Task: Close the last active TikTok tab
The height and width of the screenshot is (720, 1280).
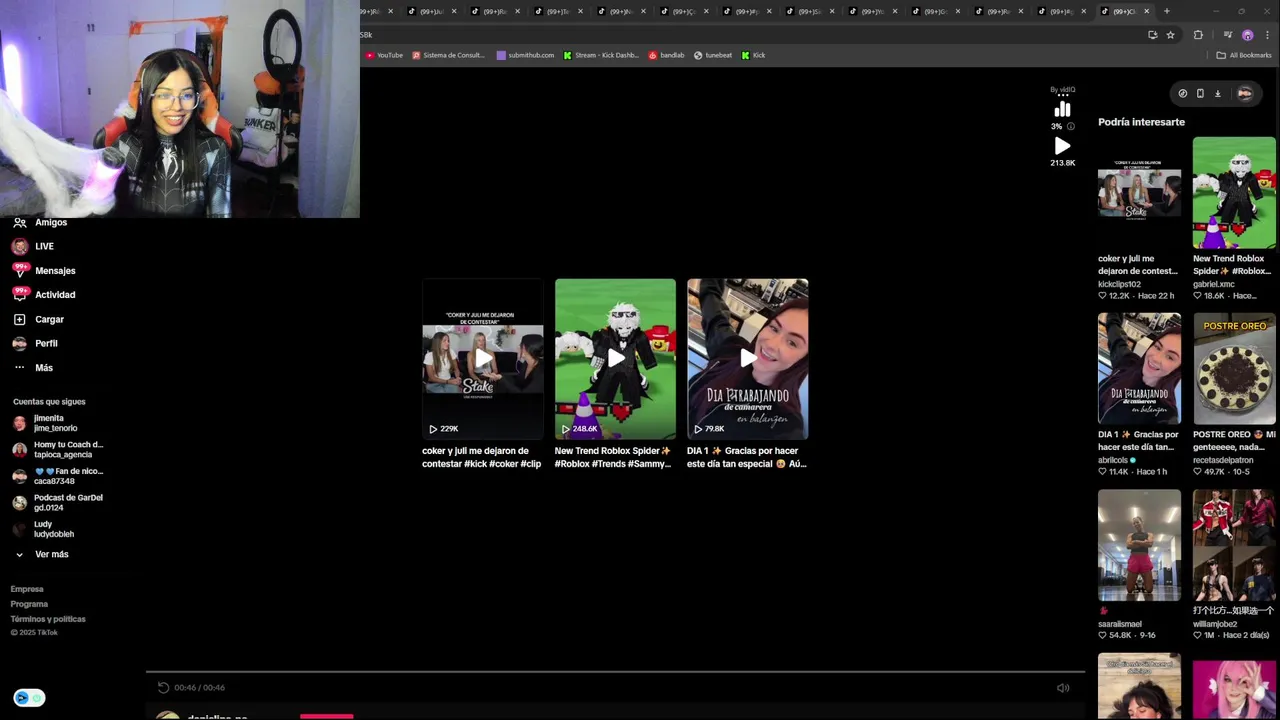Action: click(x=1147, y=11)
